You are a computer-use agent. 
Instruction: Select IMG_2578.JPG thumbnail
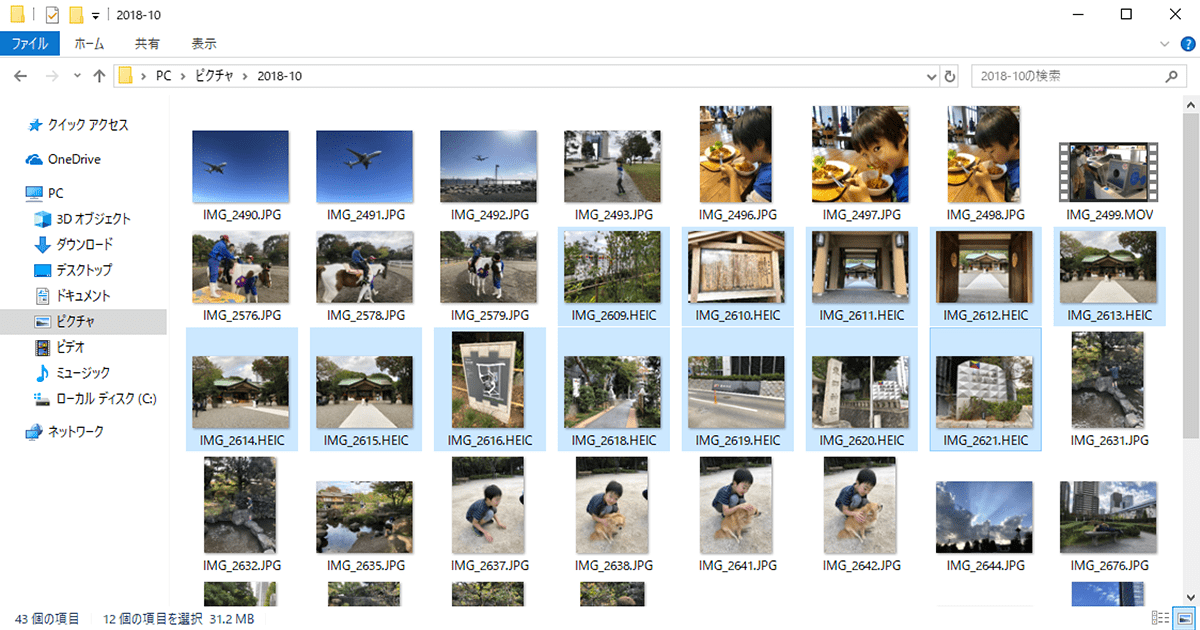364,268
